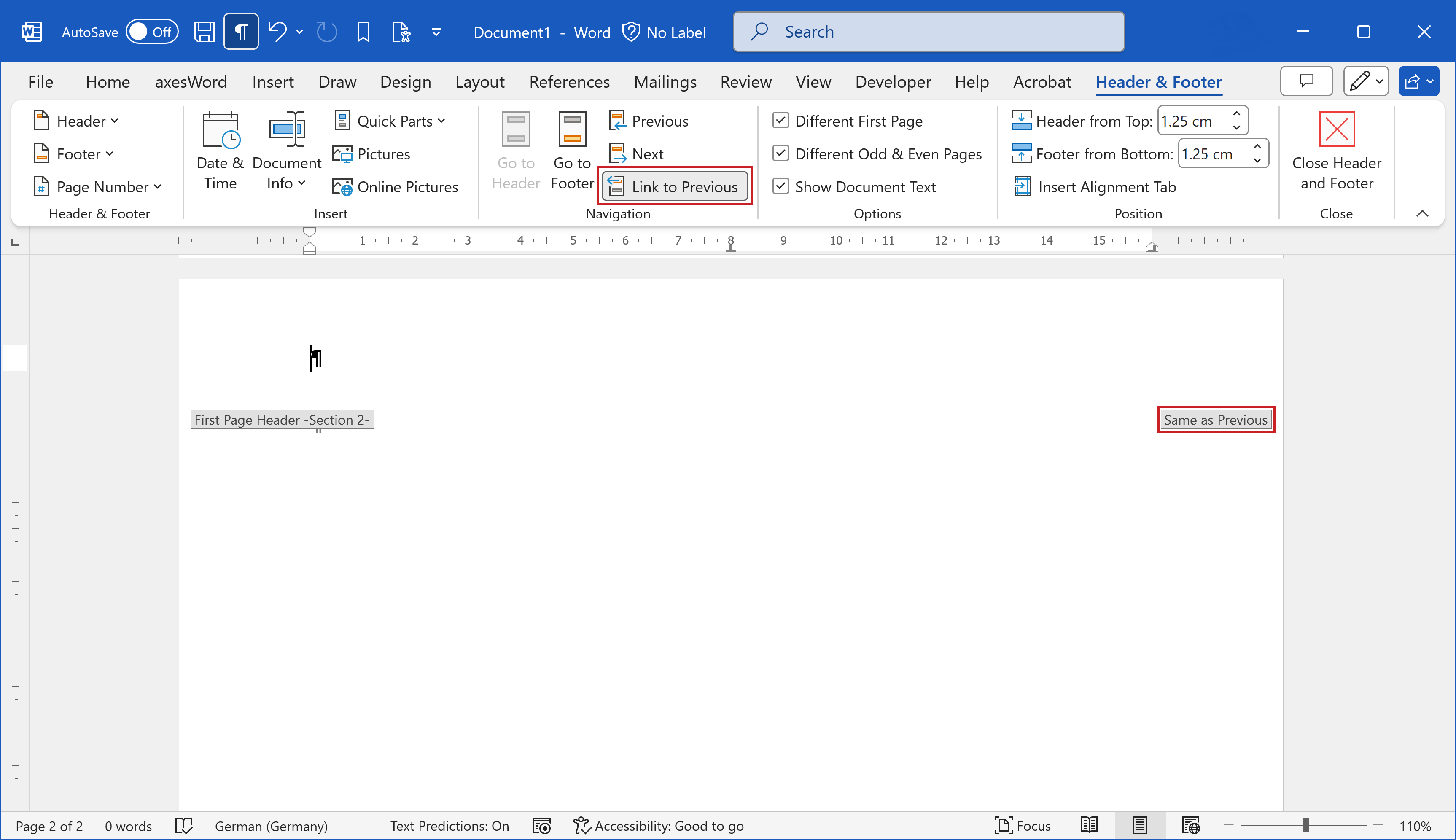Click the spelling proofing book icon

tap(183, 826)
